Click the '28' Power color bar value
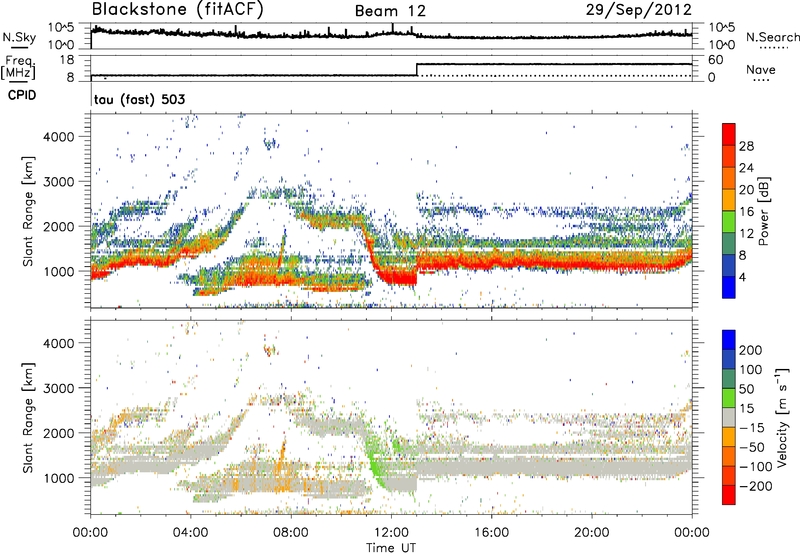 click(746, 146)
